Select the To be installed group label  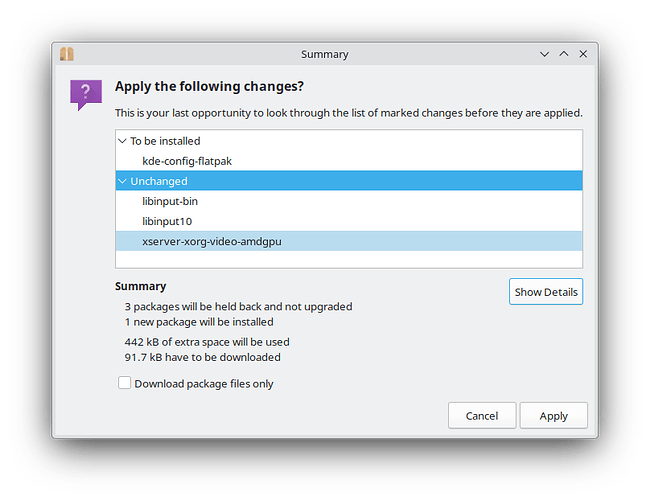(165, 141)
